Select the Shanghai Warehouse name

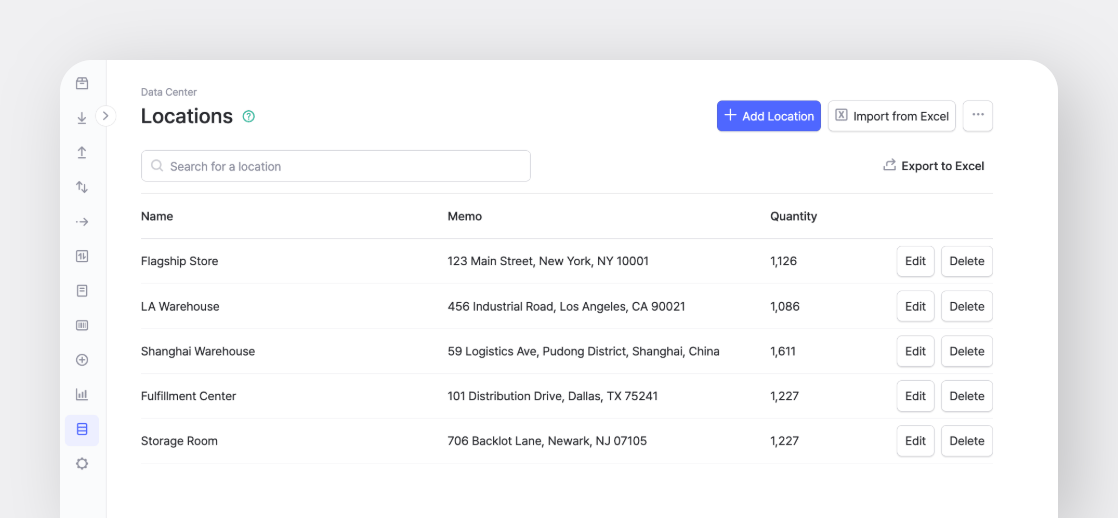coord(198,351)
